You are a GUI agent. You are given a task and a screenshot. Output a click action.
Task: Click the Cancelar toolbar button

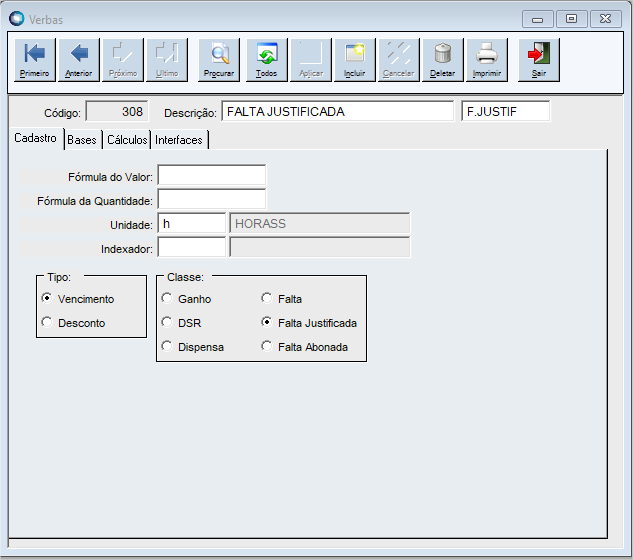[398, 60]
